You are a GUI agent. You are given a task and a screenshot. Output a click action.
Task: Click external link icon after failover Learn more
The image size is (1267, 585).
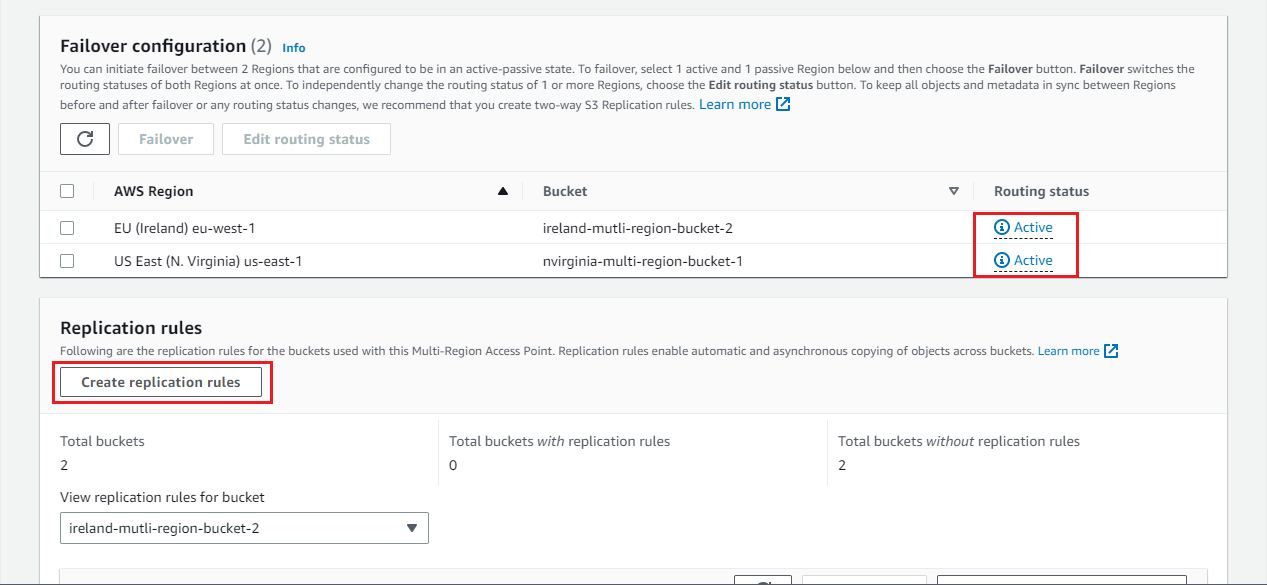click(783, 104)
